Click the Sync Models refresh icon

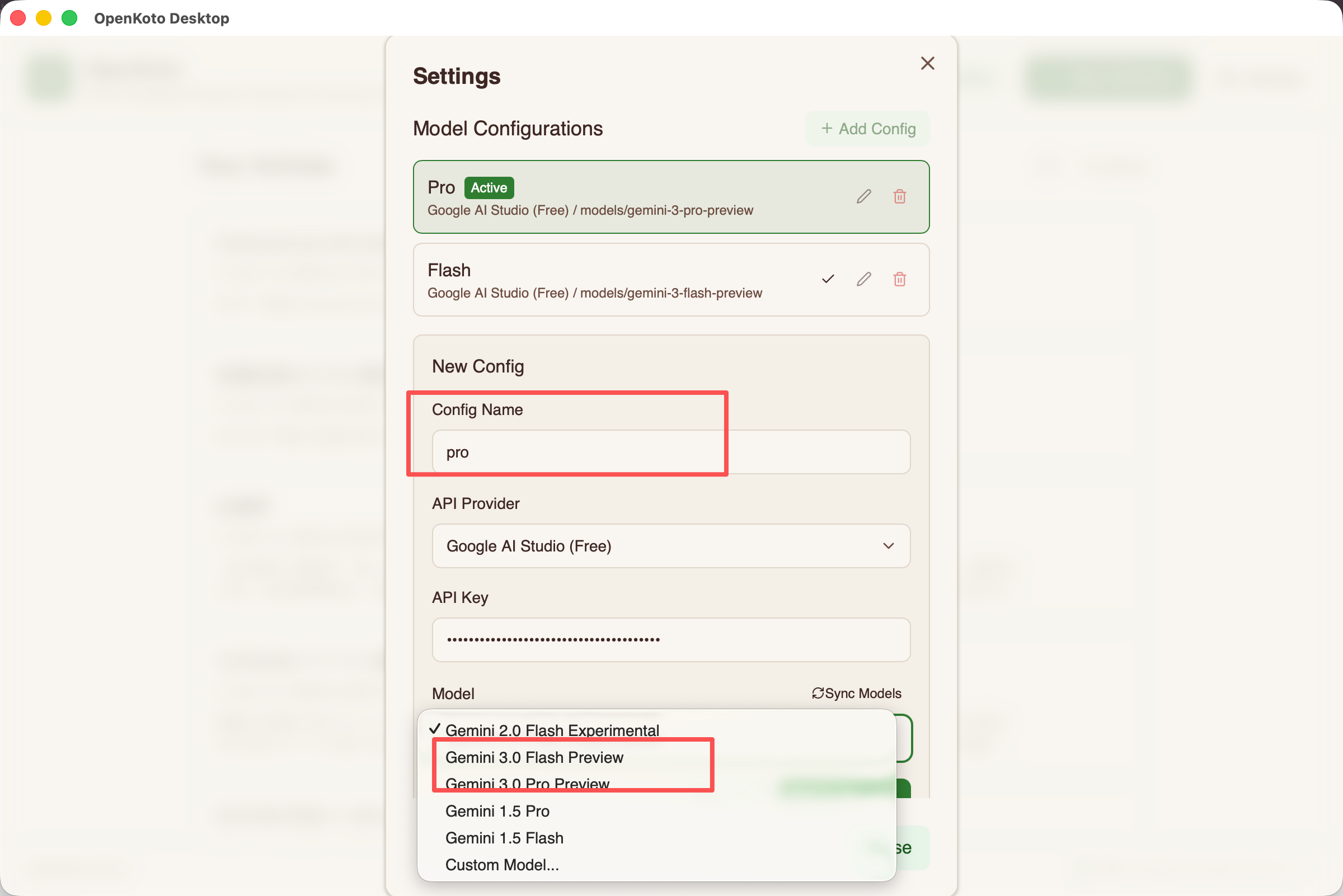pos(818,693)
